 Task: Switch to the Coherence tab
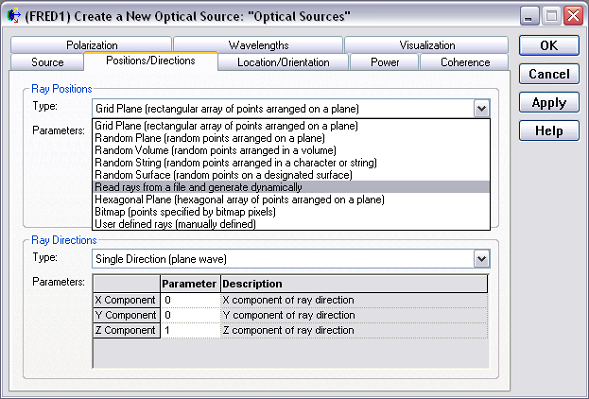[x=465, y=62]
